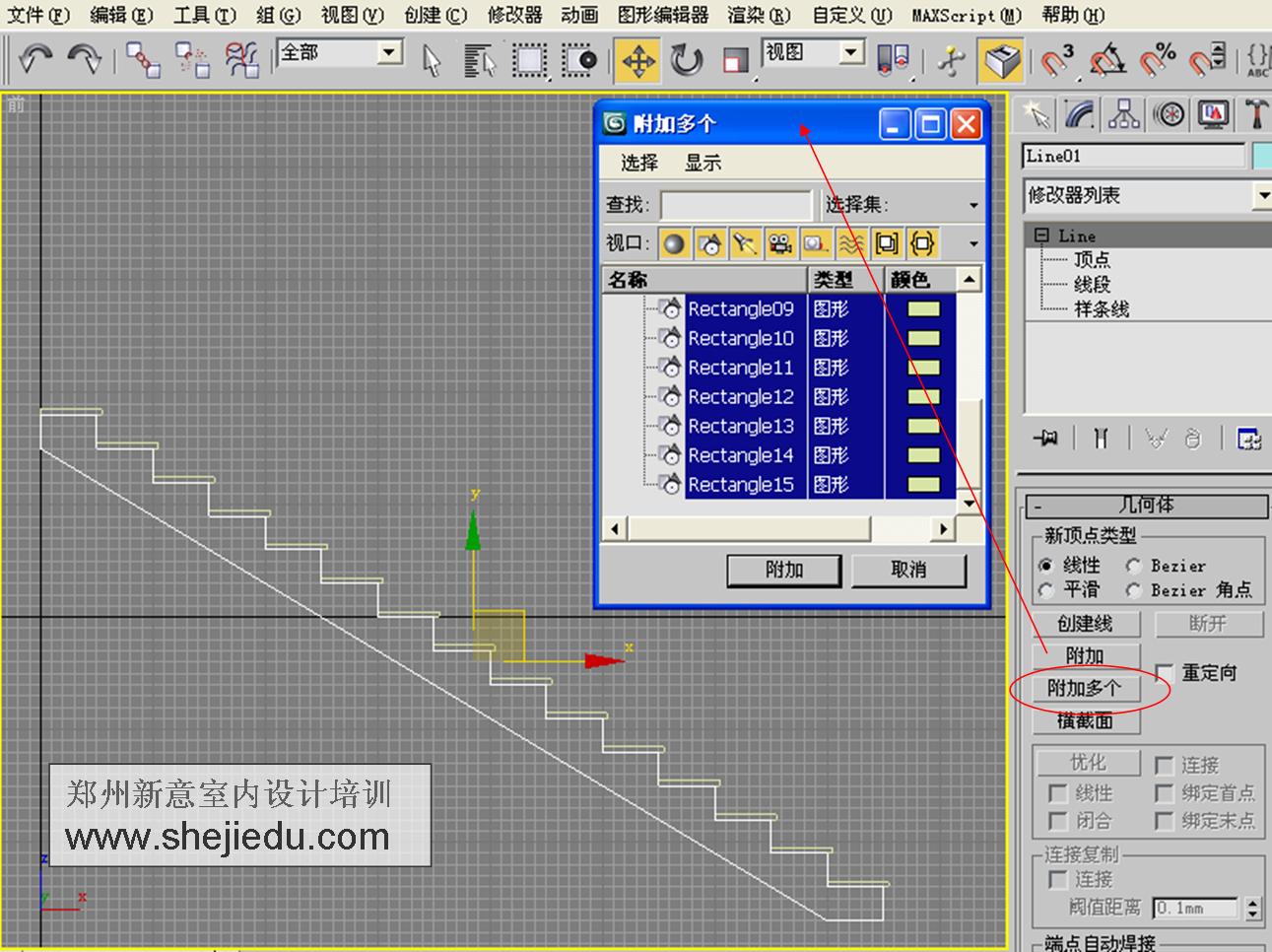Open the Hierarchy panel icon
This screenshot has width=1272, height=952.
click(1121, 112)
